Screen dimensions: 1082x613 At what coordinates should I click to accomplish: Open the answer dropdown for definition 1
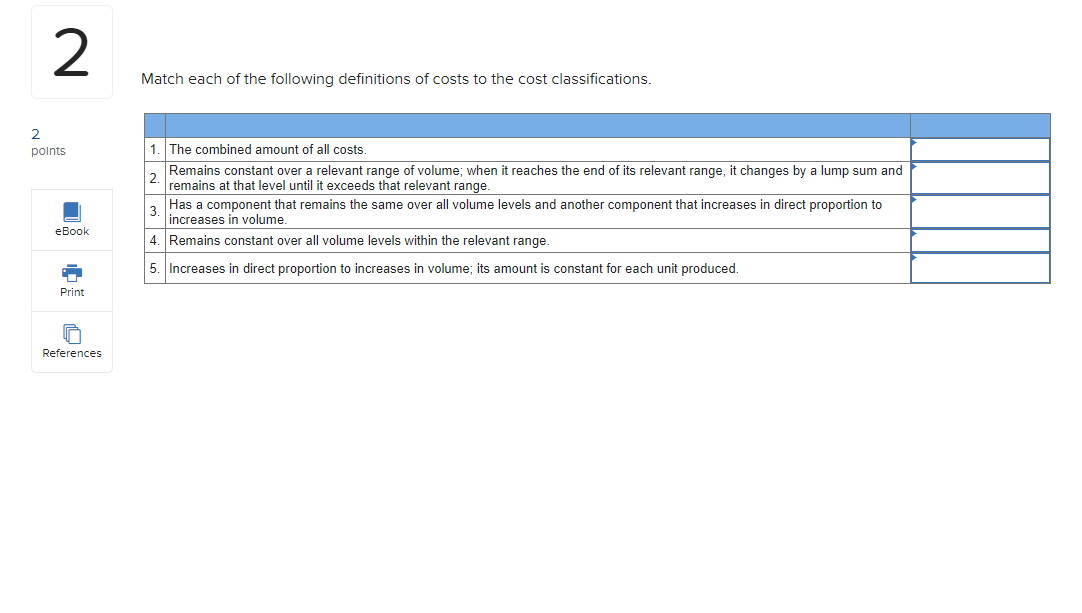click(979, 149)
